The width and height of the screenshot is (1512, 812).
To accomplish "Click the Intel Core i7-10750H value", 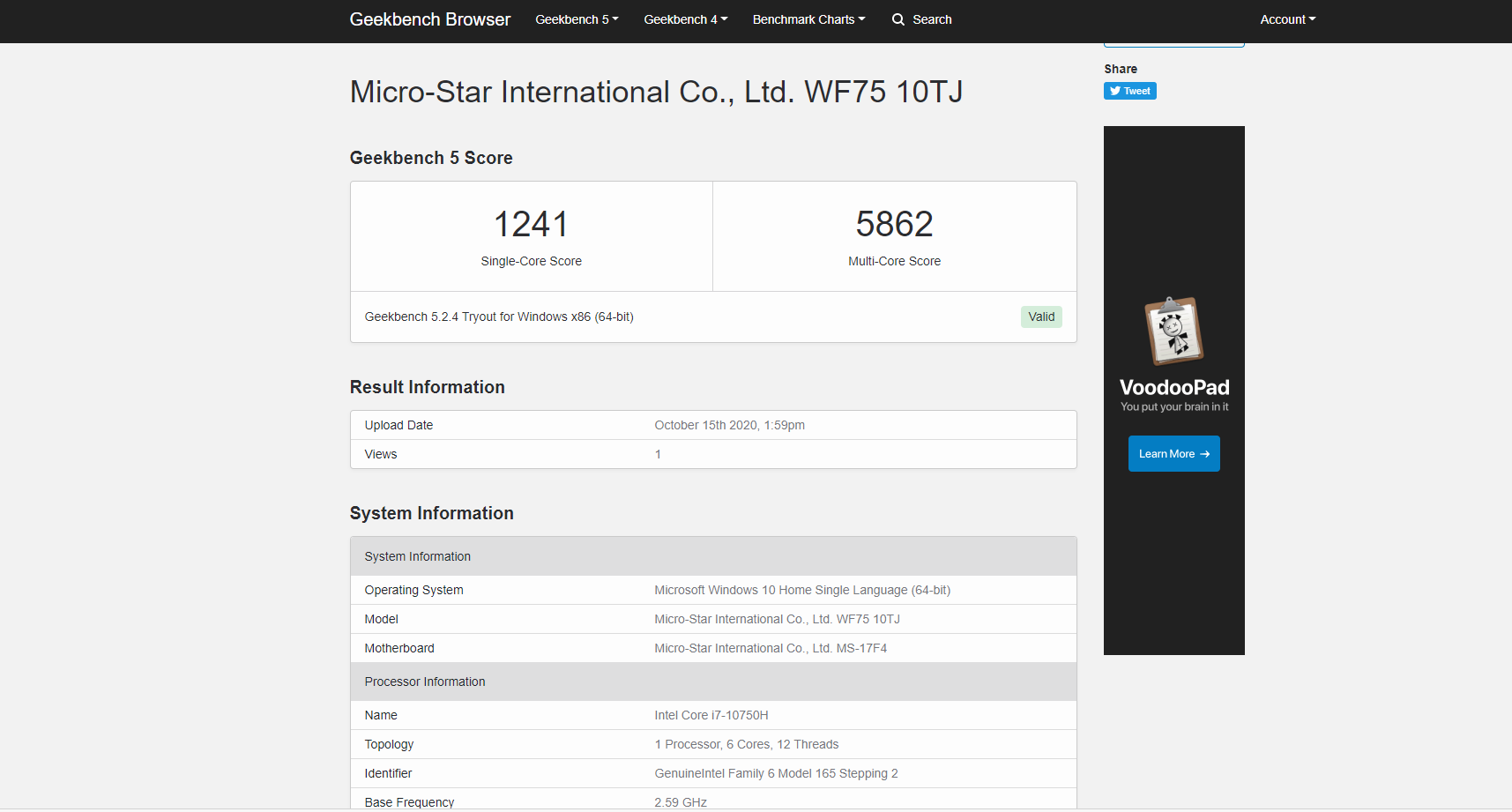I will coord(711,715).
